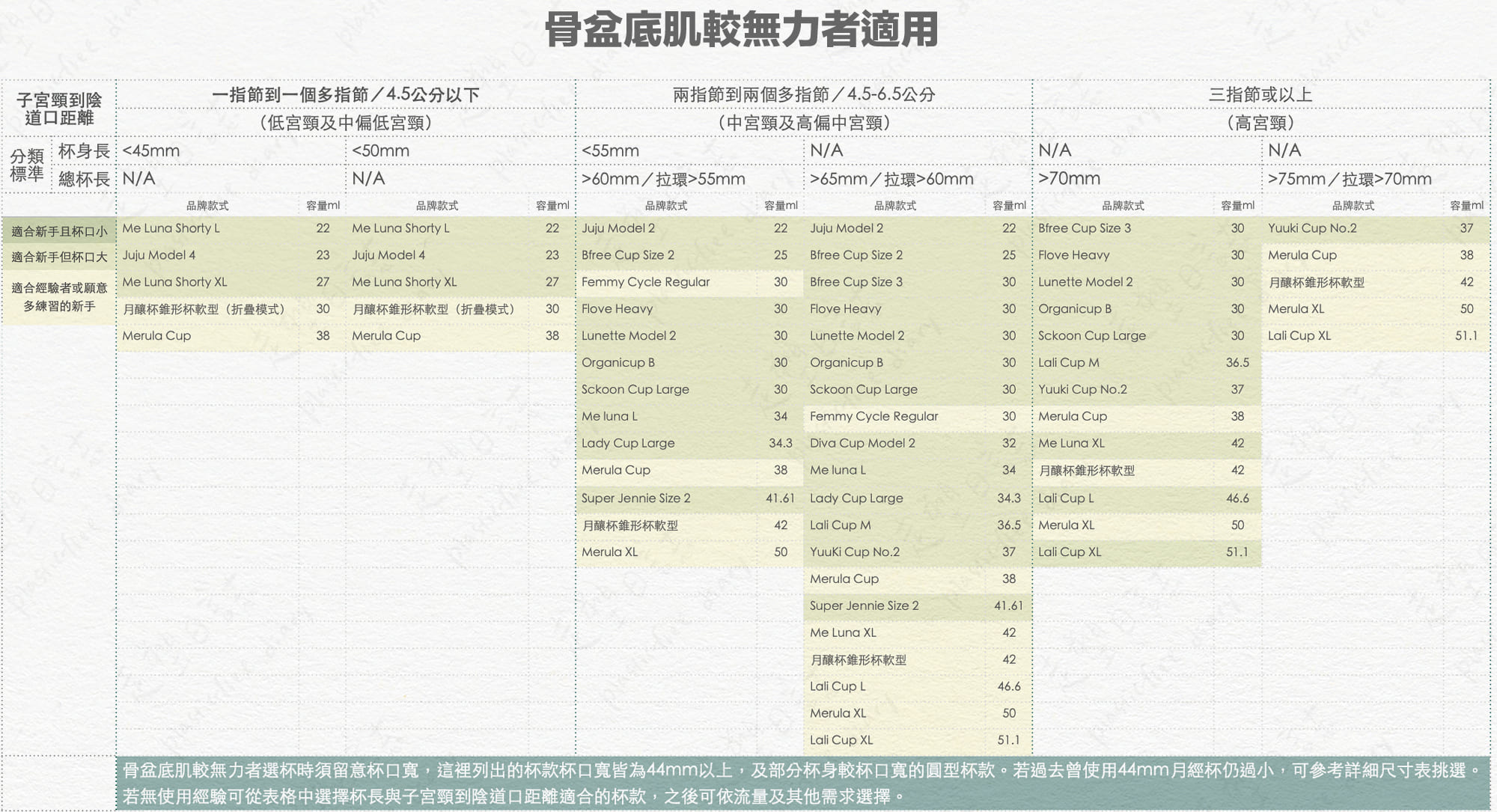
Task: Select Lali Cup L in the >70mm column
Action: point(1066,498)
